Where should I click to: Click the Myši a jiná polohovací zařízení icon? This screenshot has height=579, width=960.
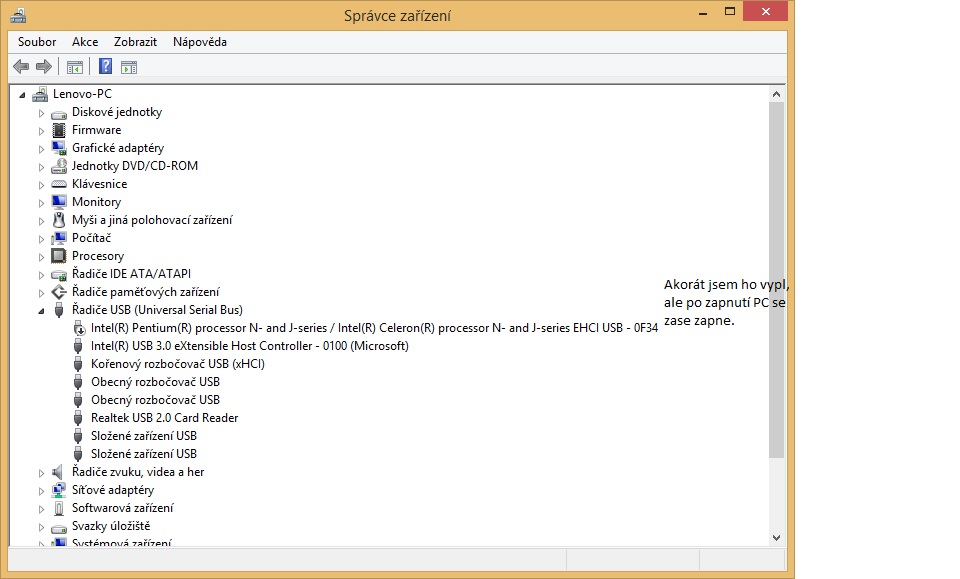tap(59, 220)
